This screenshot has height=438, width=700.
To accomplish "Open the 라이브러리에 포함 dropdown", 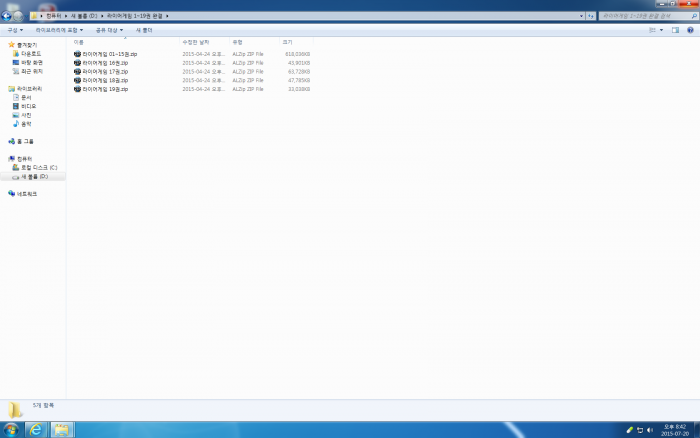I will [59, 30].
